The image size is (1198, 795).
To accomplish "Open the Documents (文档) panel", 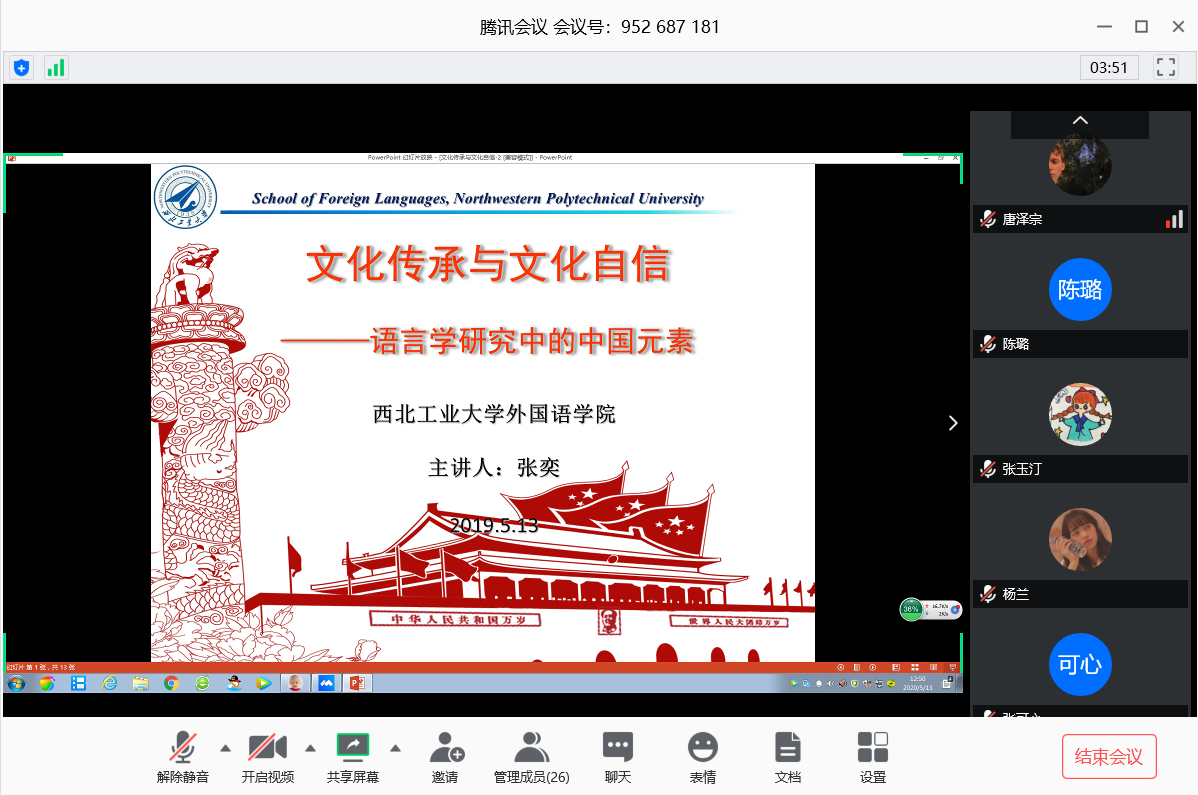I will pyautogui.click(x=788, y=756).
